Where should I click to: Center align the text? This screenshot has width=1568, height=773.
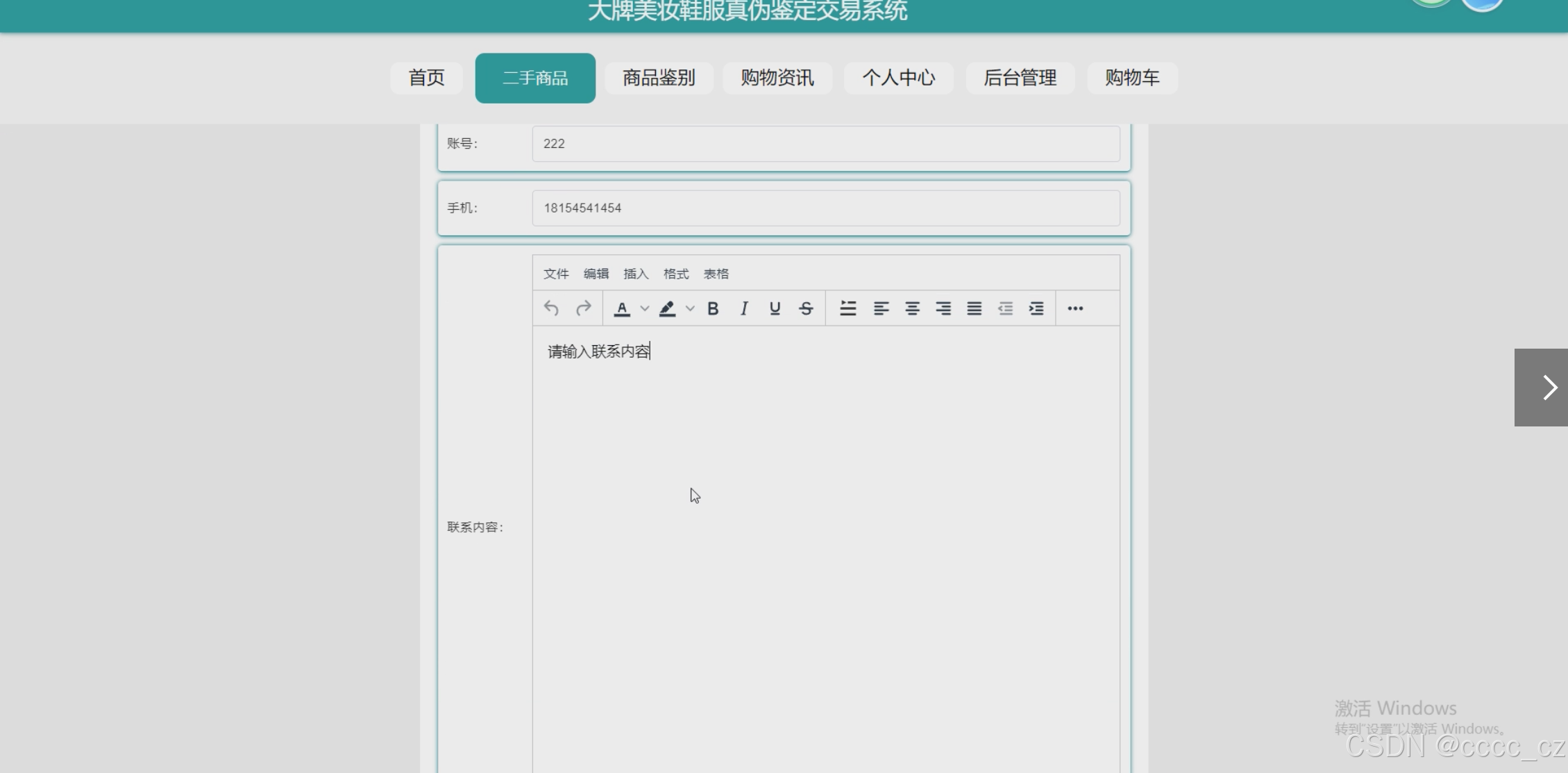912,308
